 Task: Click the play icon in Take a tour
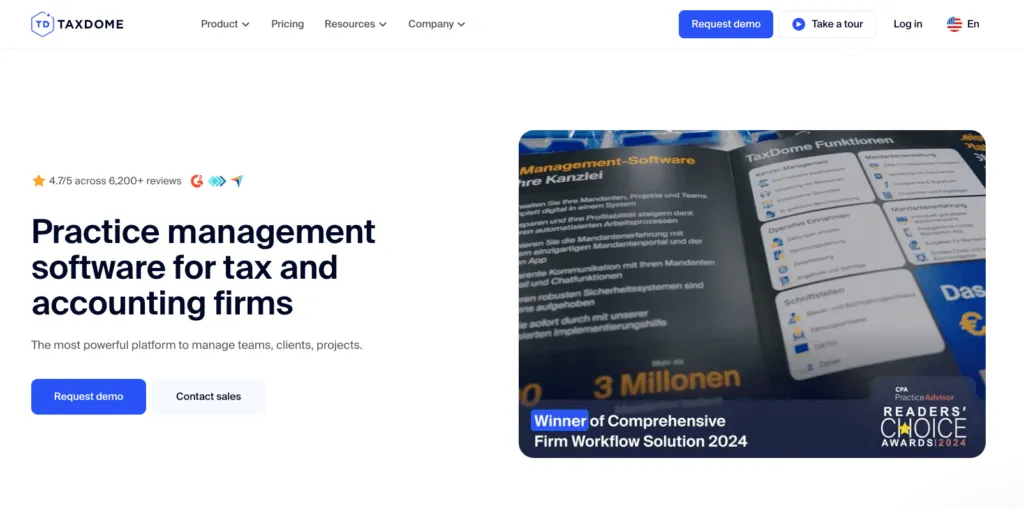click(x=798, y=24)
